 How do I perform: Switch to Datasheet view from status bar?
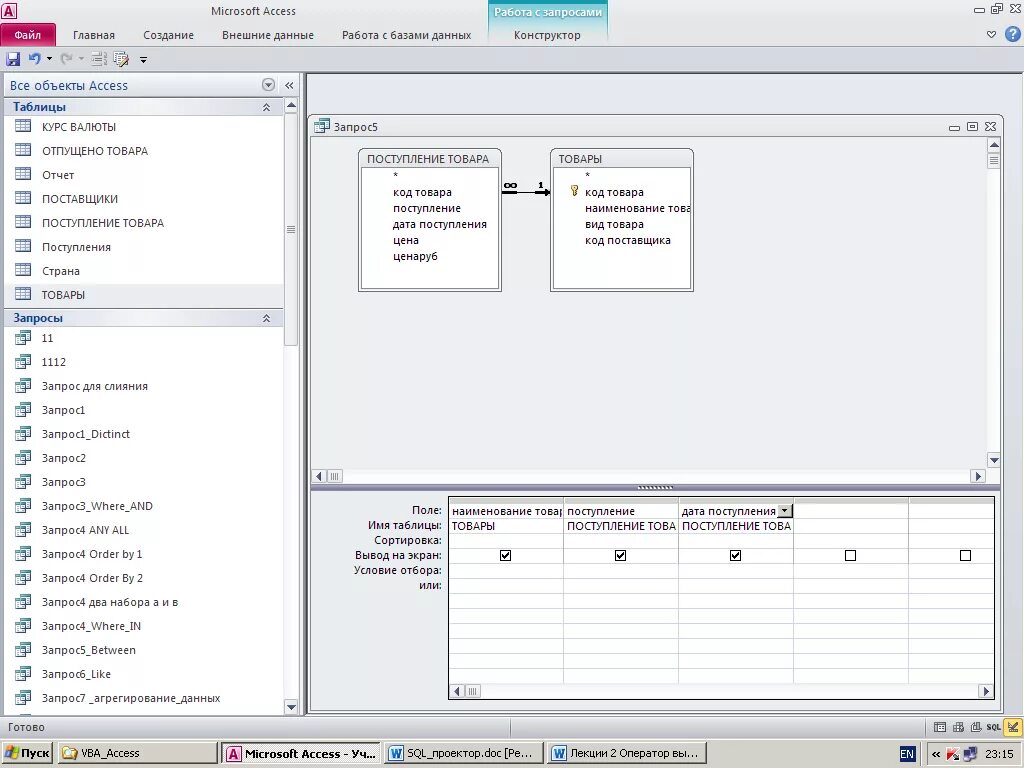click(x=940, y=726)
